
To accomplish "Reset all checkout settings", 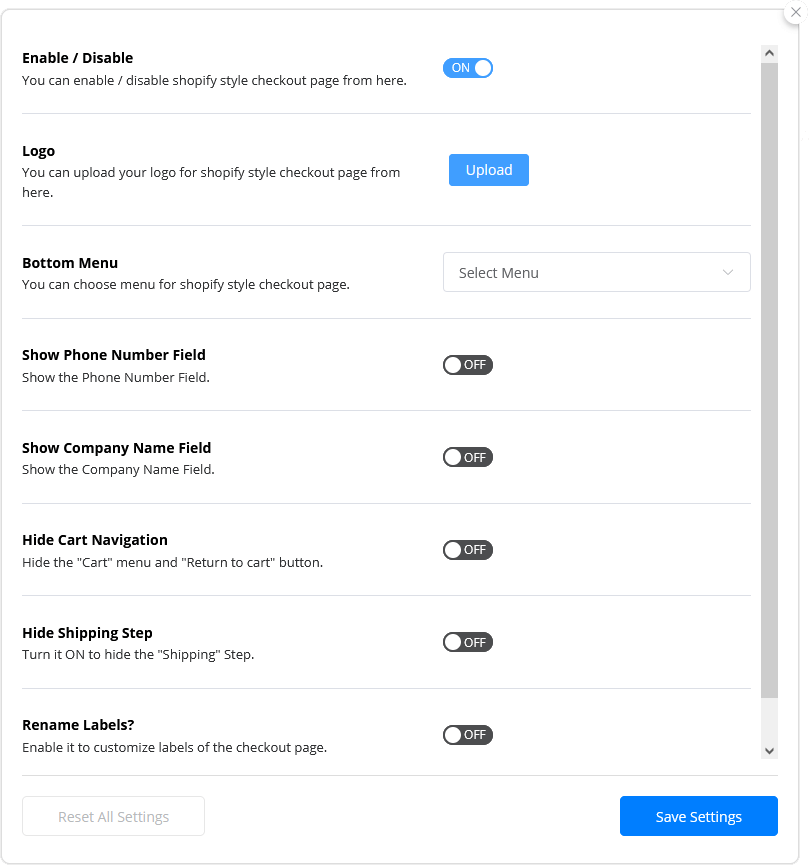I will (x=113, y=816).
